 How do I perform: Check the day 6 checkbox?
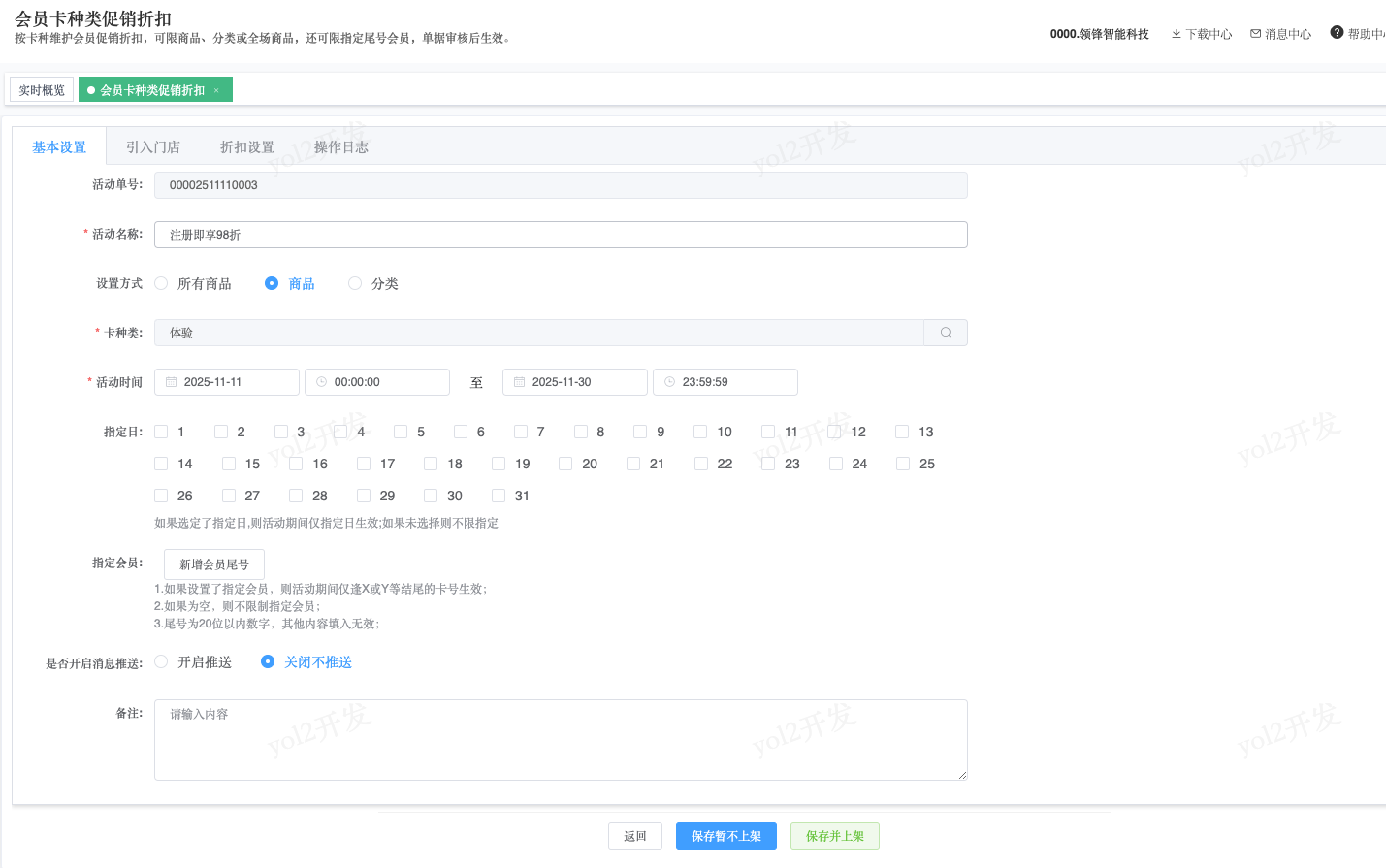(461, 432)
